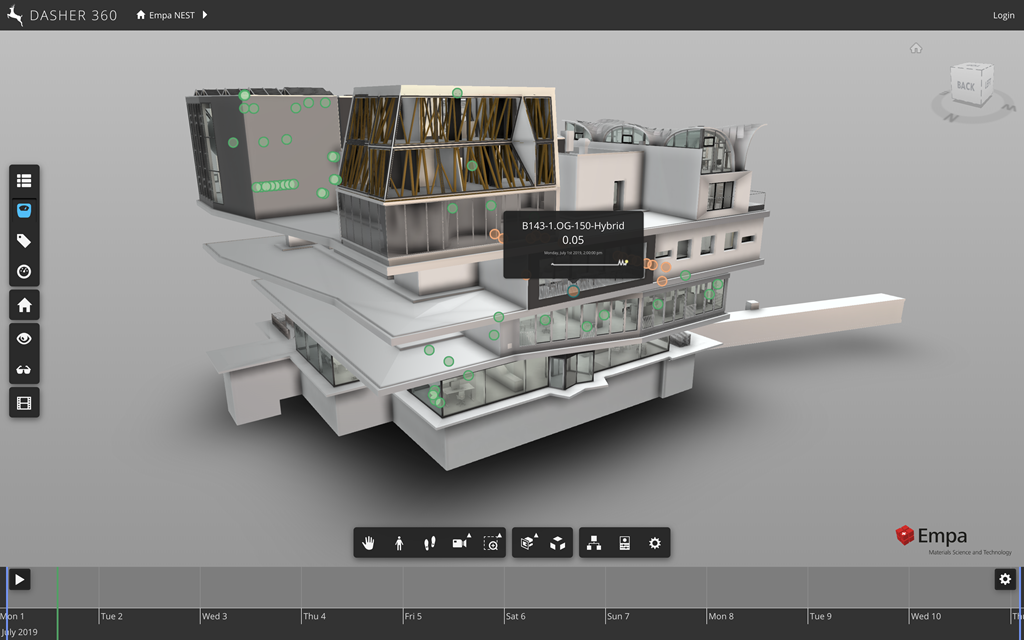Toggle visibility with the eye icon
The height and width of the screenshot is (640, 1024).
pyautogui.click(x=24, y=339)
